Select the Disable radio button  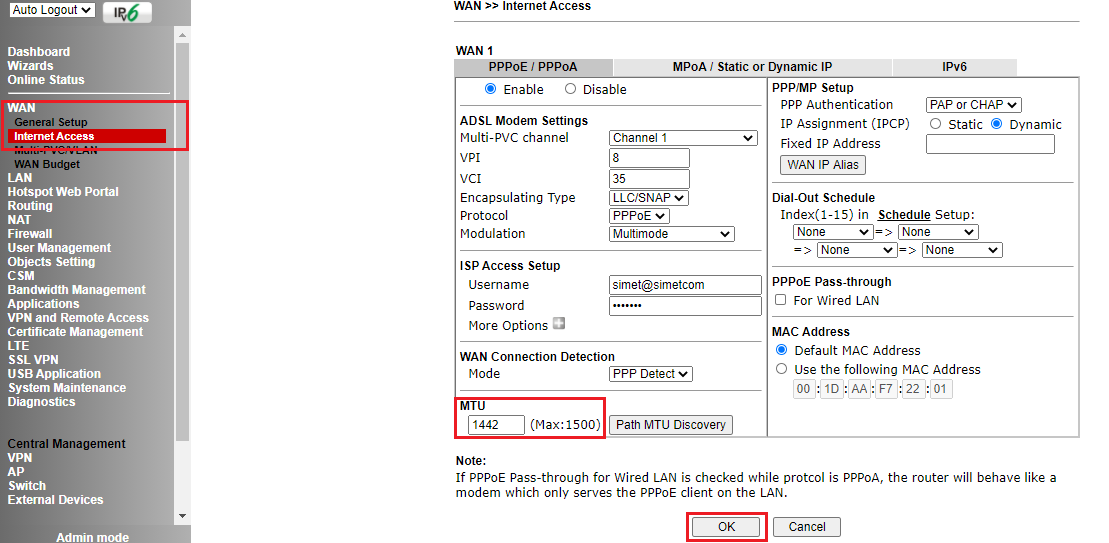[571, 89]
